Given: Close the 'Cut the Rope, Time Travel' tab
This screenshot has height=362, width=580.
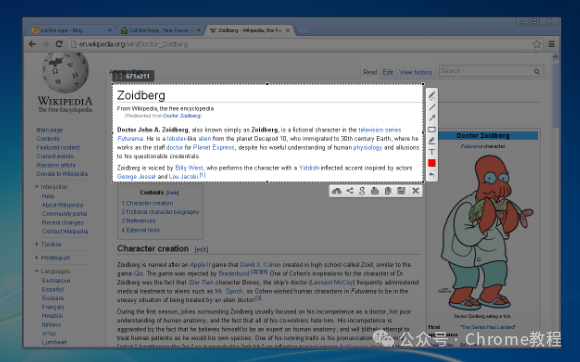Looking at the screenshot, I should click(x=199, y=30).
